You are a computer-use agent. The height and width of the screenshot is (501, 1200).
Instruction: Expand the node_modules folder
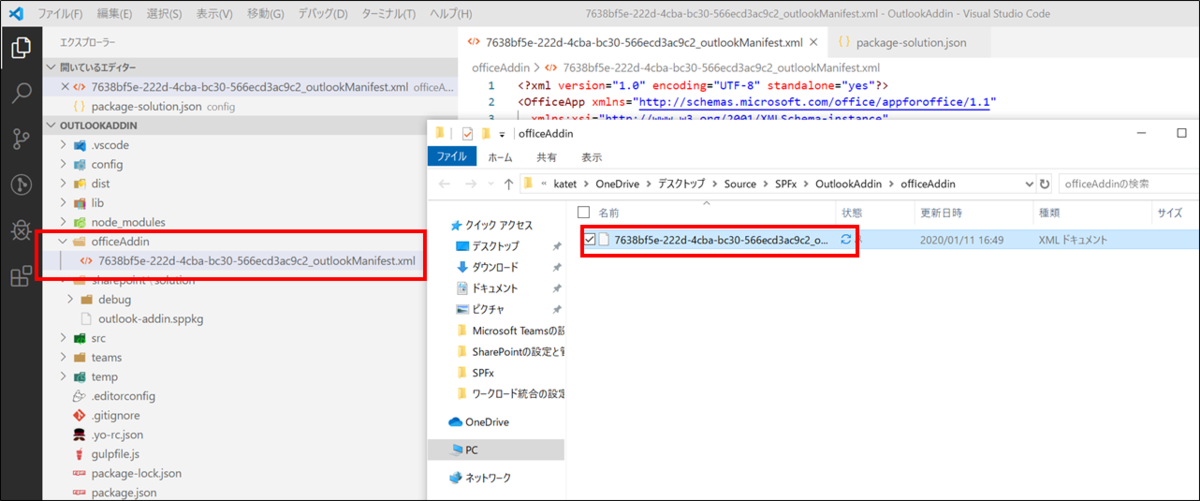click(64, 222)
